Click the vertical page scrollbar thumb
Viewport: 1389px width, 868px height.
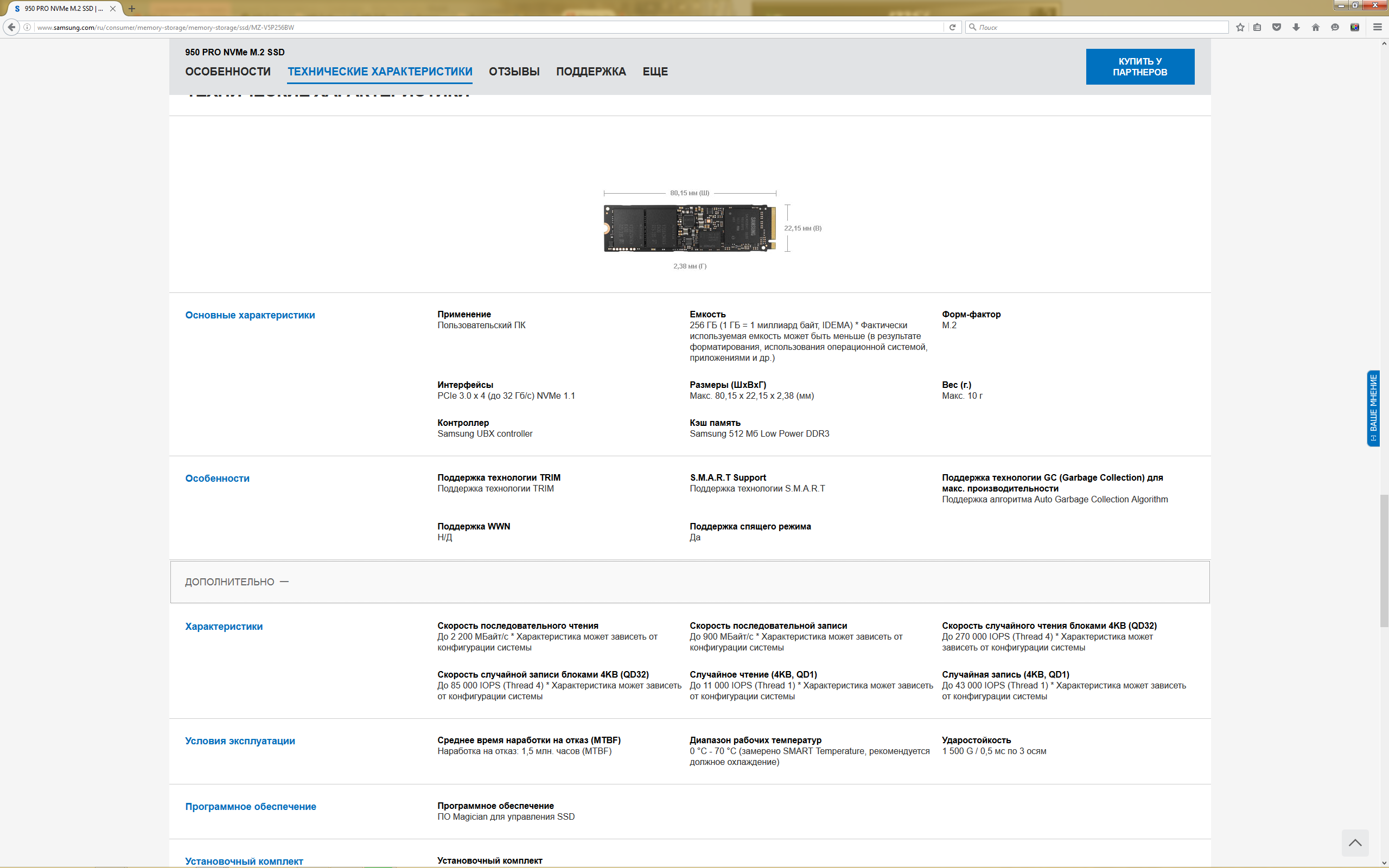click(1384, 560)
